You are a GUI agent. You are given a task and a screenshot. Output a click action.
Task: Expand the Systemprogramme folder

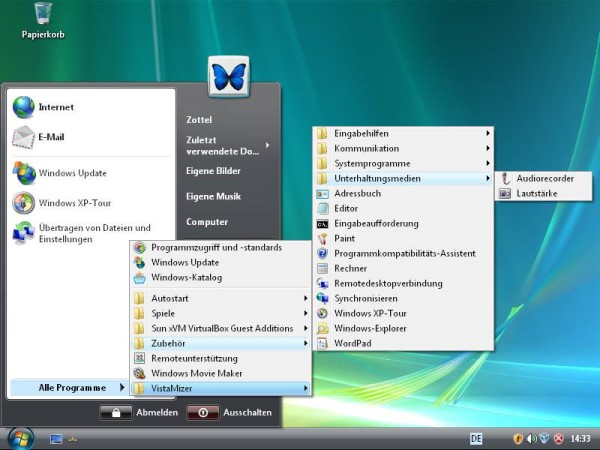371,163
